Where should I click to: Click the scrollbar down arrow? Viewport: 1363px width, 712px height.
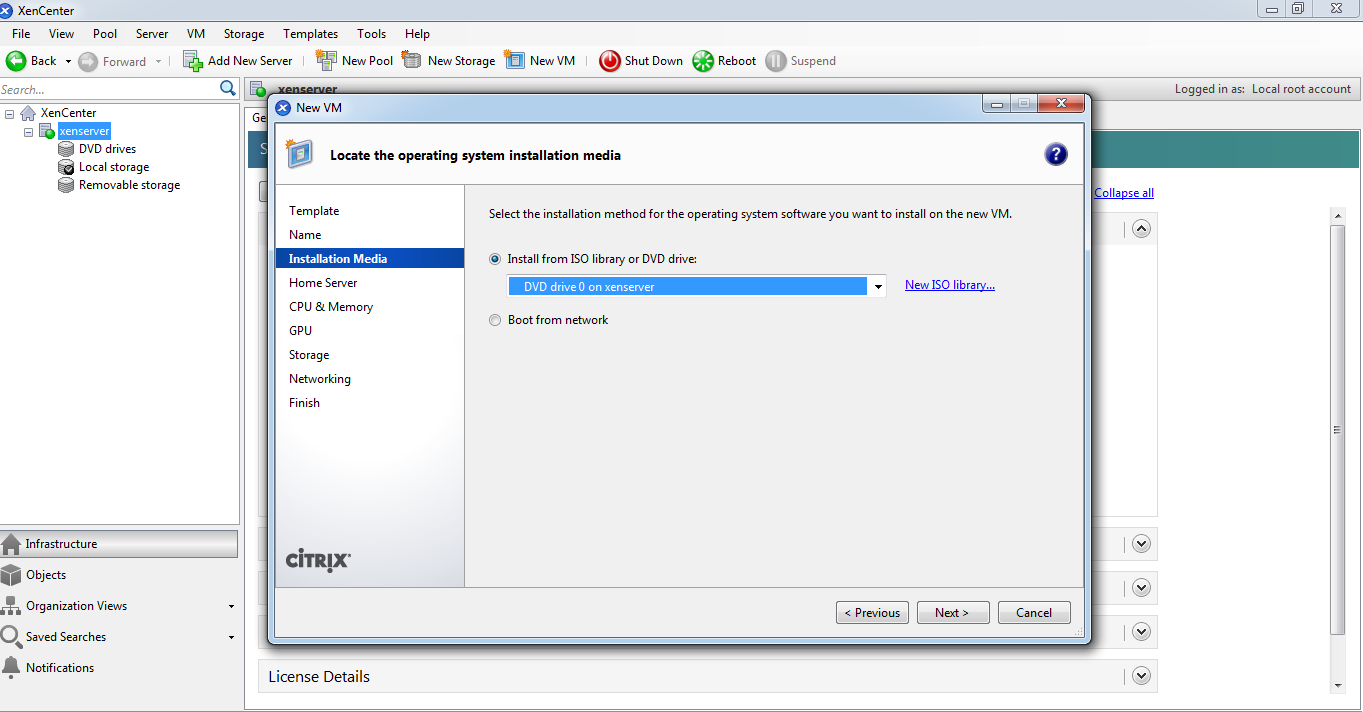[1338, 686]
